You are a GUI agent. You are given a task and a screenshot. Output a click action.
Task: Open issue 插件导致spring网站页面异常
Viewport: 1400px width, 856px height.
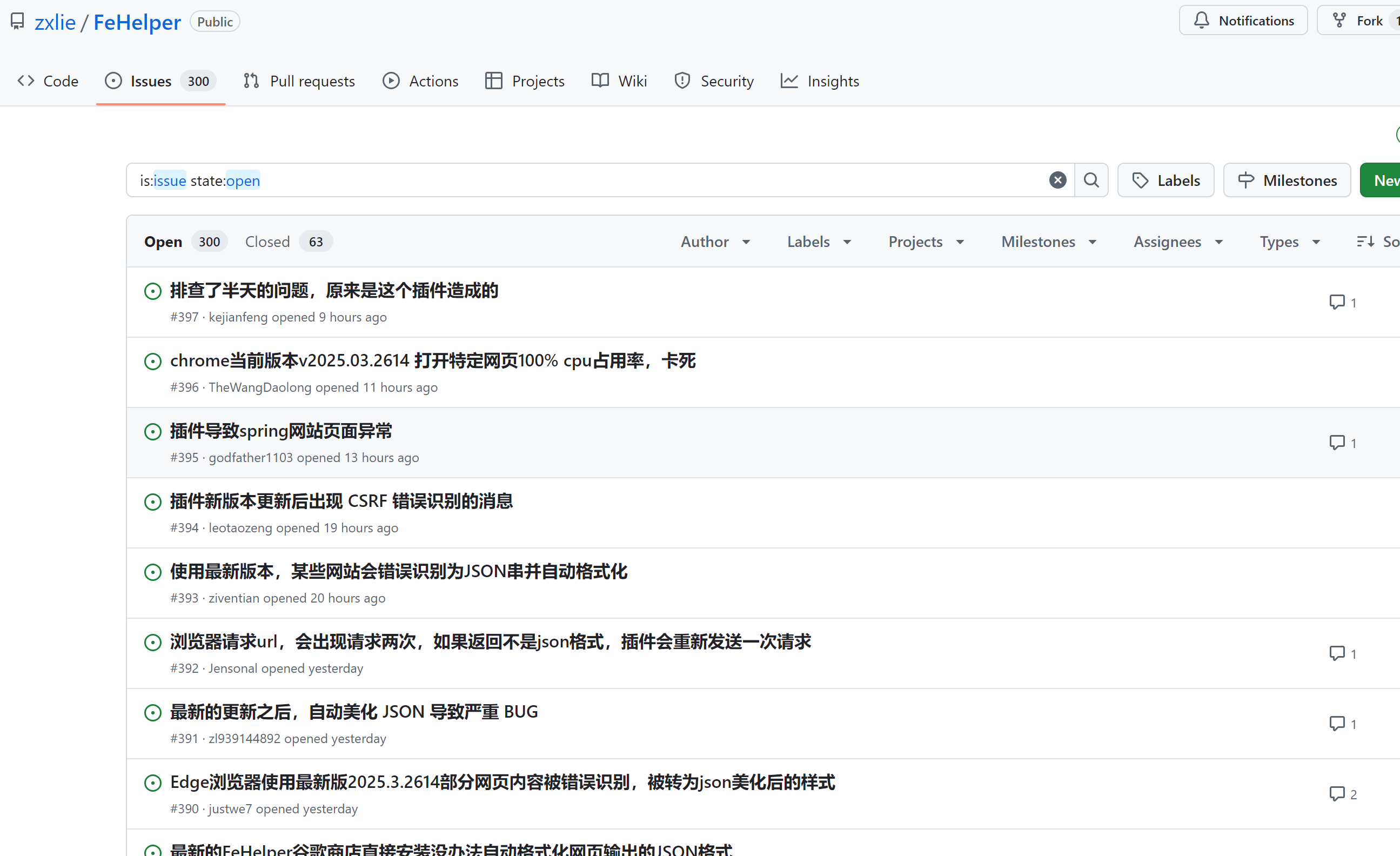[x=280, y=431]
